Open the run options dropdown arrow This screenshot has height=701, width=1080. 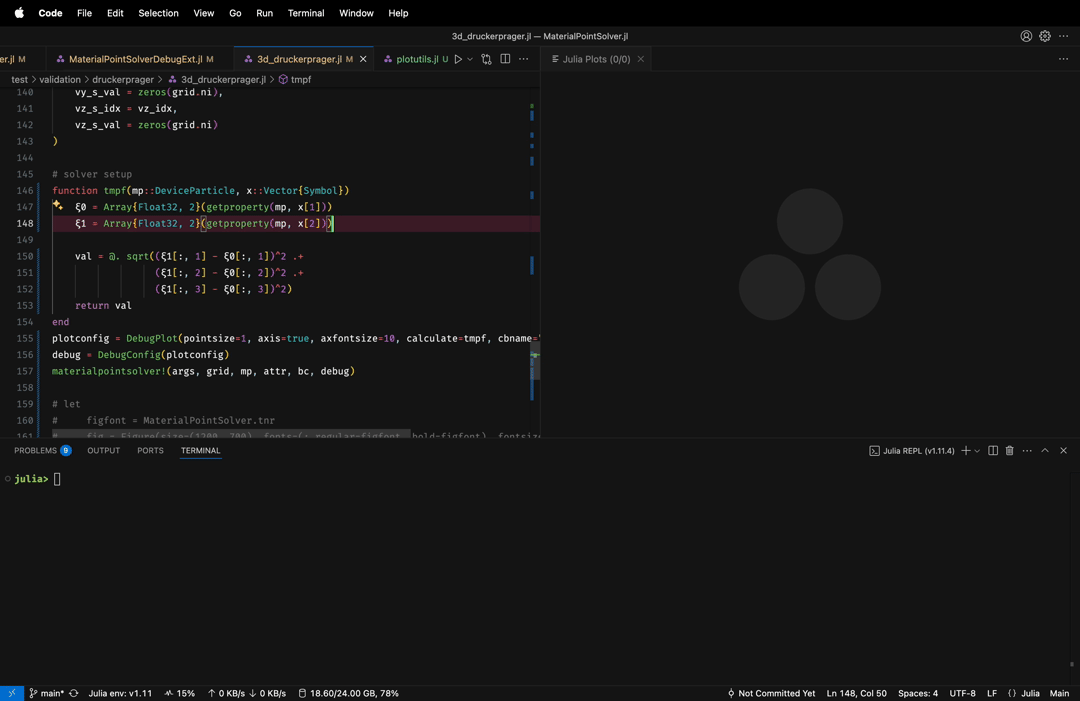point(470,59)
